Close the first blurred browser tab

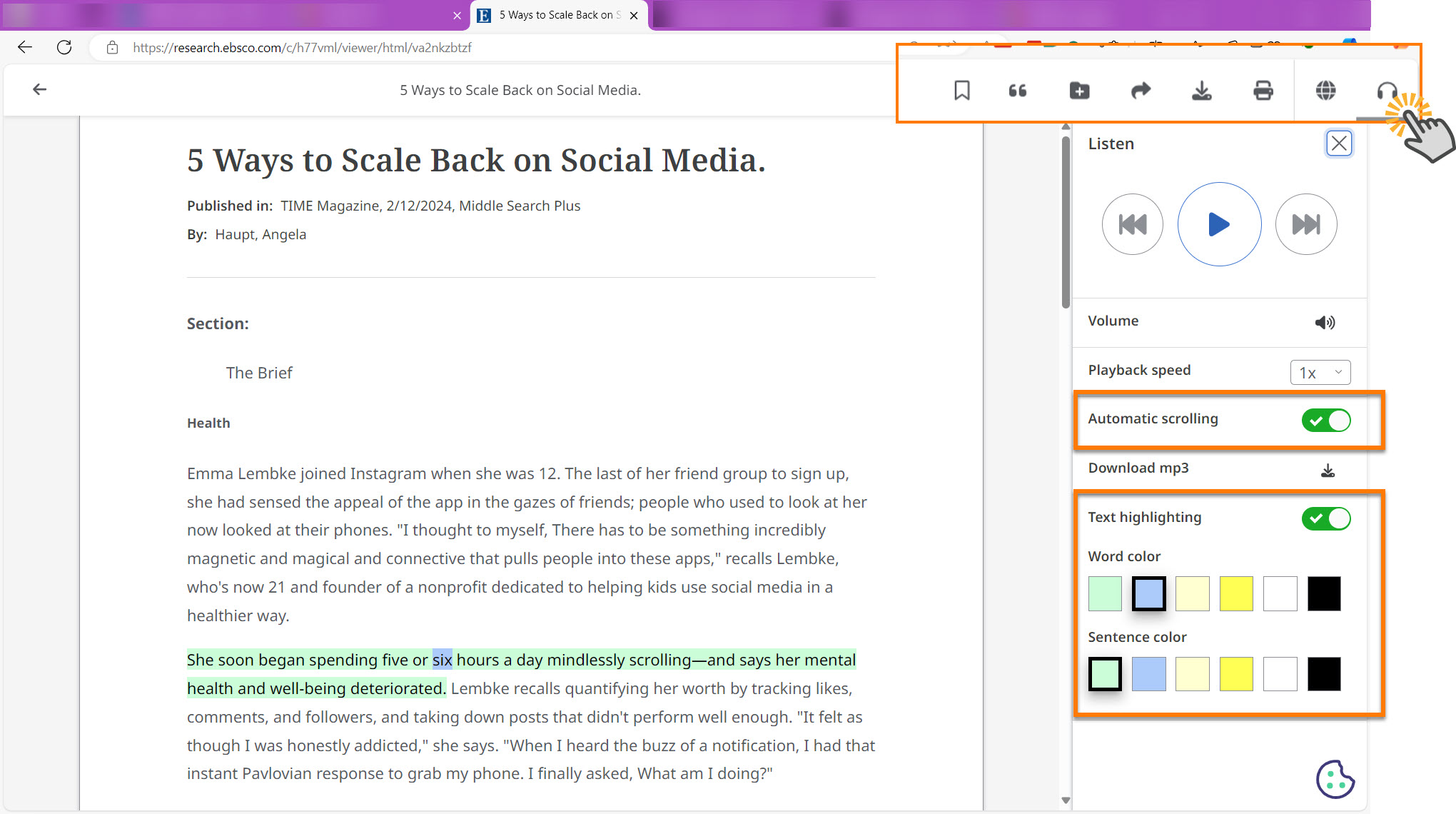pos(457,15)
